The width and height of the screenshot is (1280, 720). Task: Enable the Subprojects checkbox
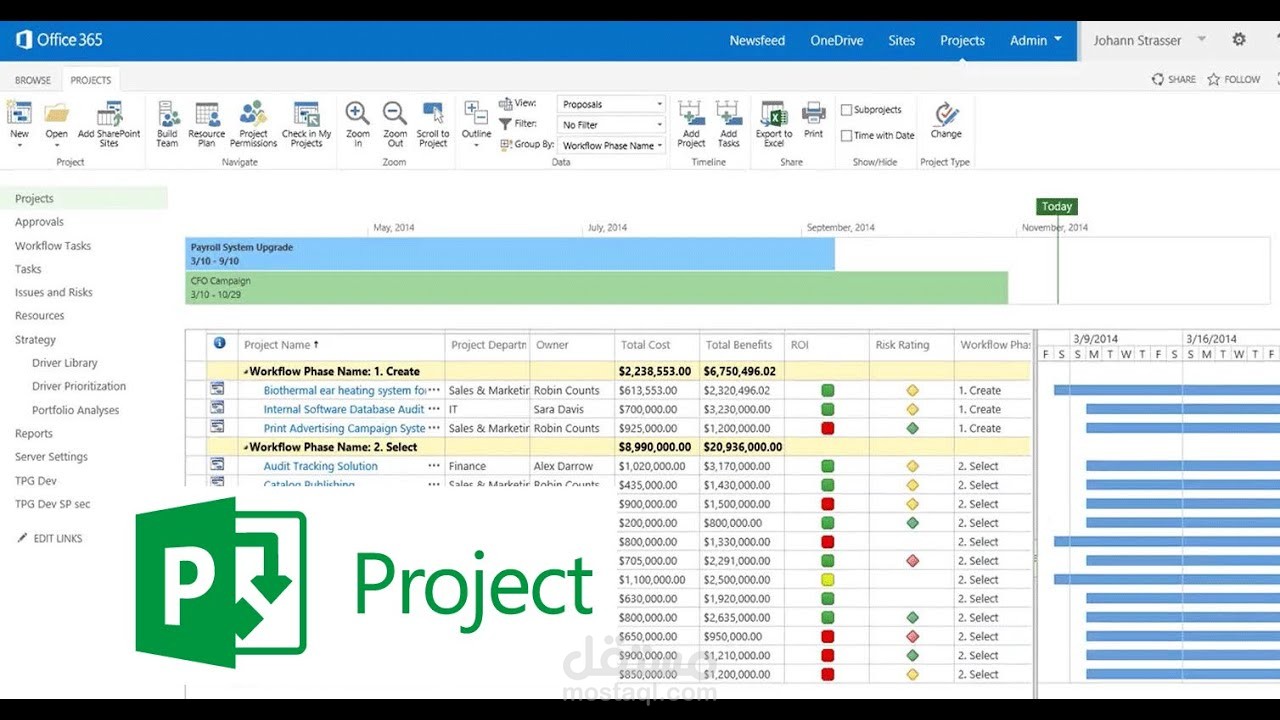pos(846,110)
